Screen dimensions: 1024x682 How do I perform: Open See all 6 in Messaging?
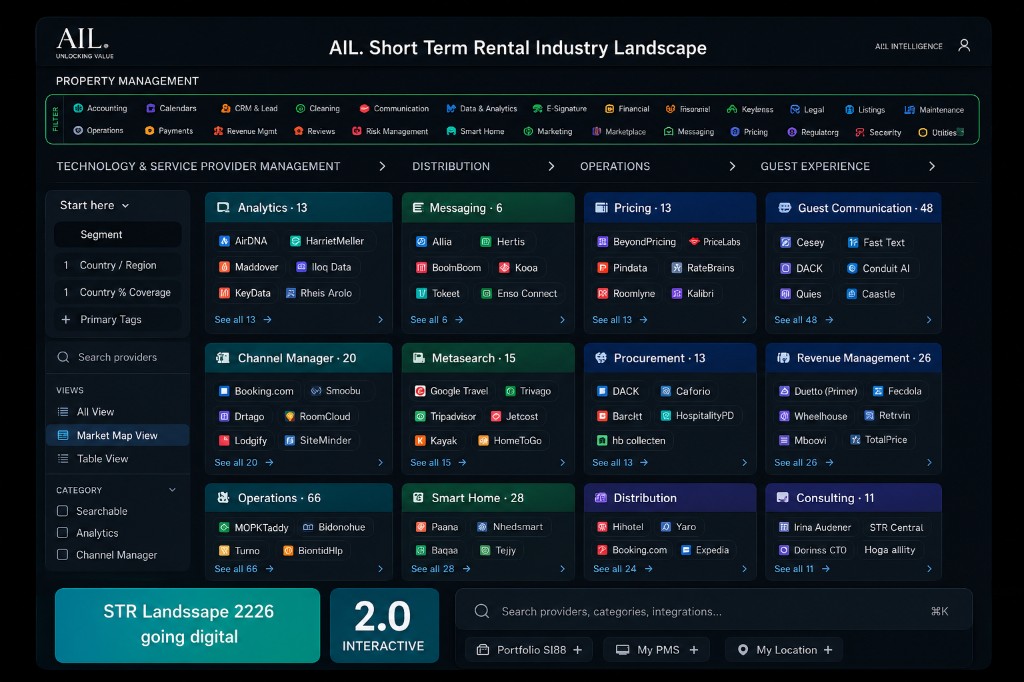(437, 319)
